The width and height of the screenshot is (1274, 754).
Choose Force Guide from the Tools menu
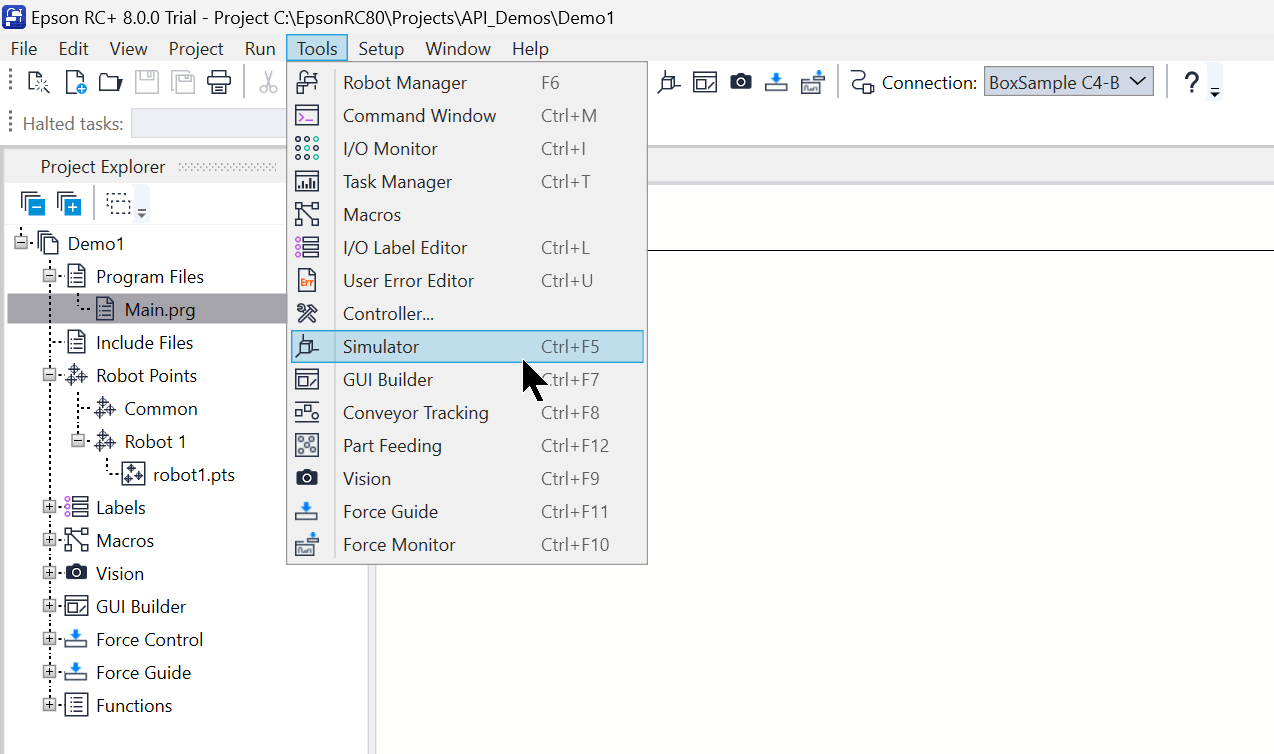click(467, 512)
